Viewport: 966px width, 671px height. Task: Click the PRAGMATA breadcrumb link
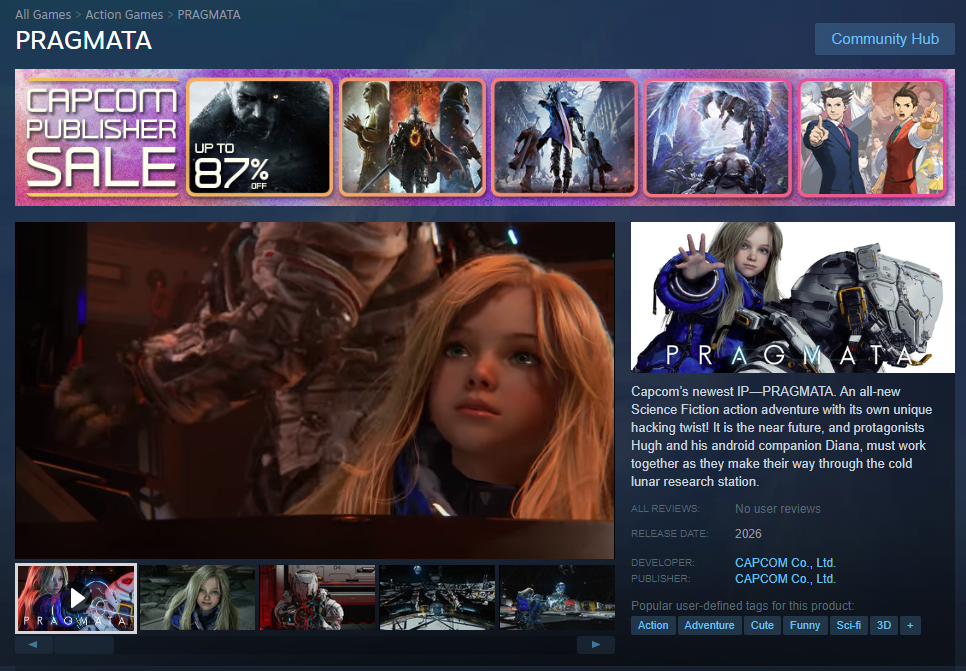pyautogui.click(x=209, y=14)
